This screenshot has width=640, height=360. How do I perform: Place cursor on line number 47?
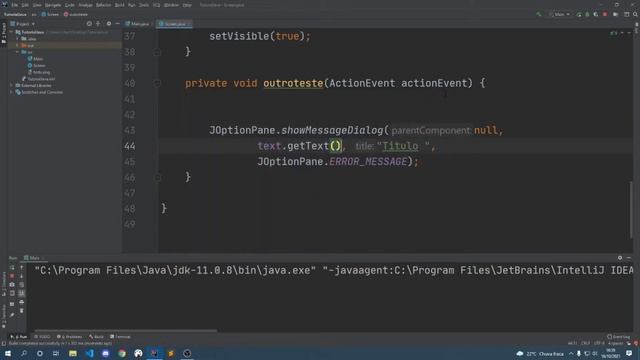[130, 193]
